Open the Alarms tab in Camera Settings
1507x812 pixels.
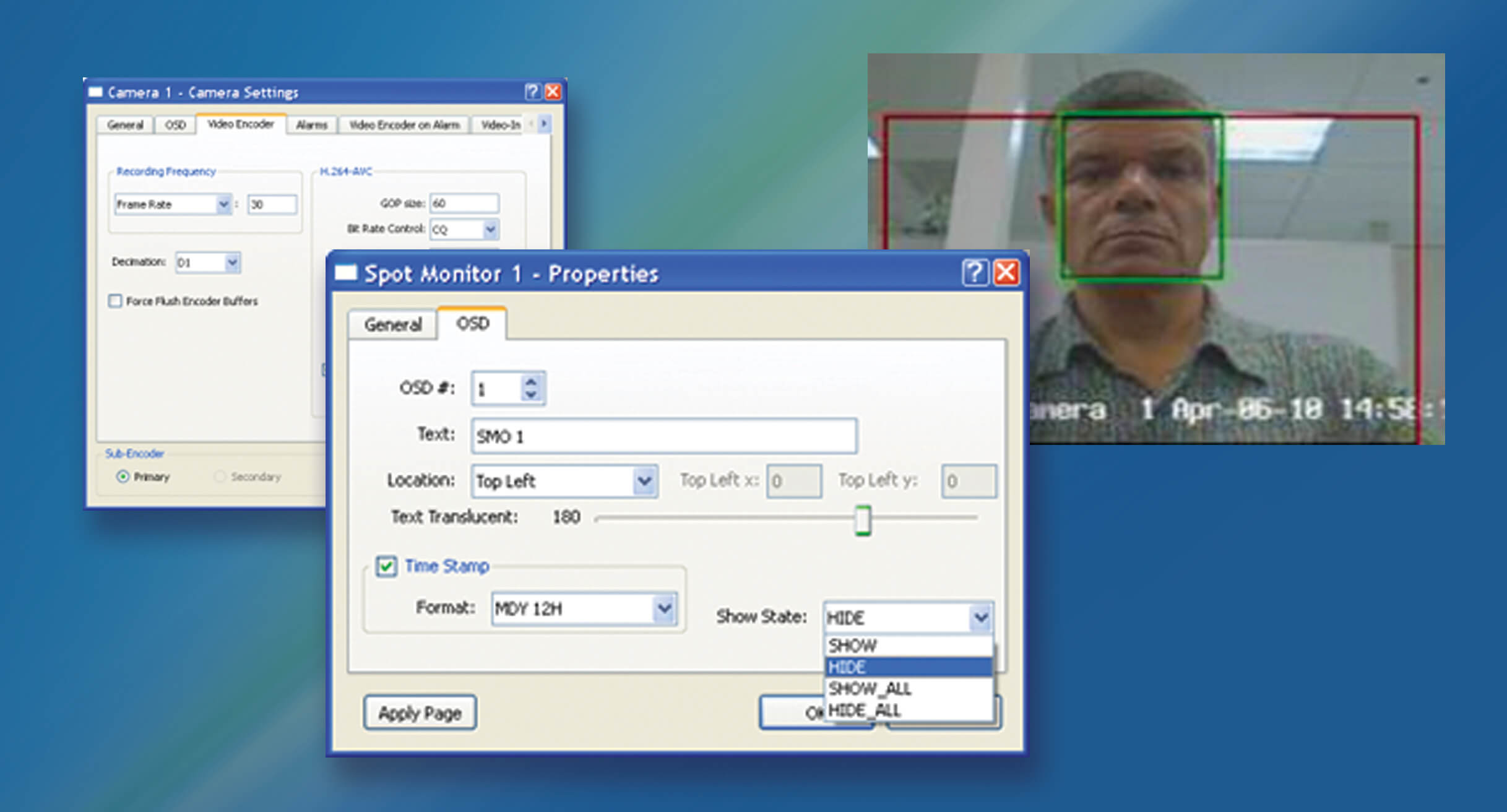pos(311,125)
